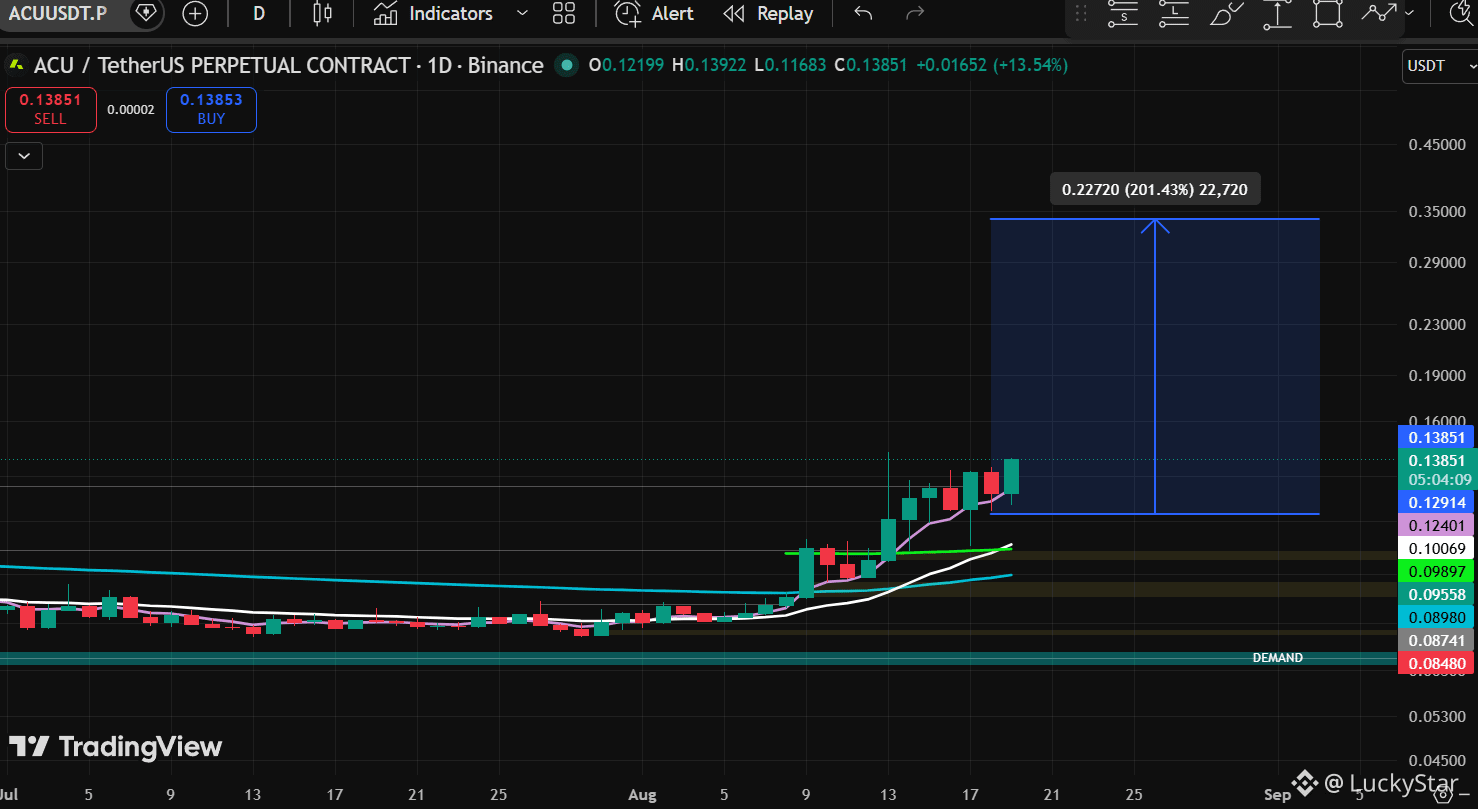Click the 0.12401 purple price axis label
Viewport: 1478px width, 809px height.
pyautogui.click(x=1437, y=526)
